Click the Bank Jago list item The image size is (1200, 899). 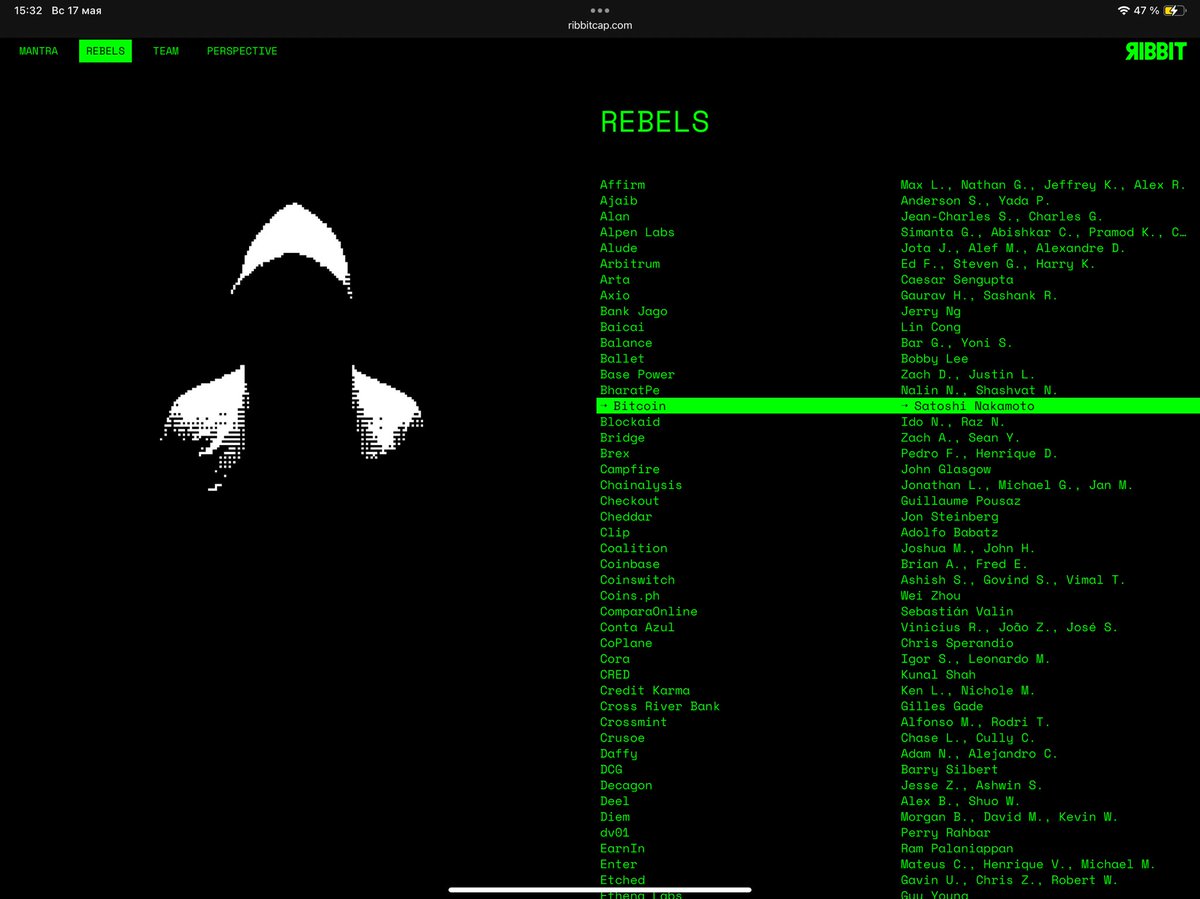634,311
